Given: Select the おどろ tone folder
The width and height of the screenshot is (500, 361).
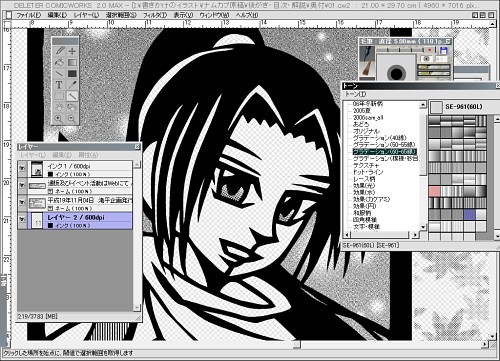Looking at the screenshot, I should coord(361,124).
